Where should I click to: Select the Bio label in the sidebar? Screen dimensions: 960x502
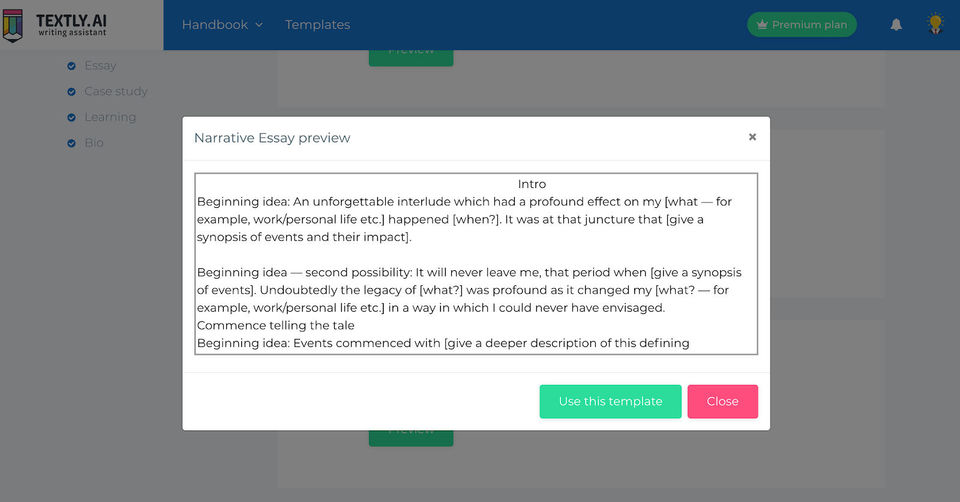(x=94, y=144)
